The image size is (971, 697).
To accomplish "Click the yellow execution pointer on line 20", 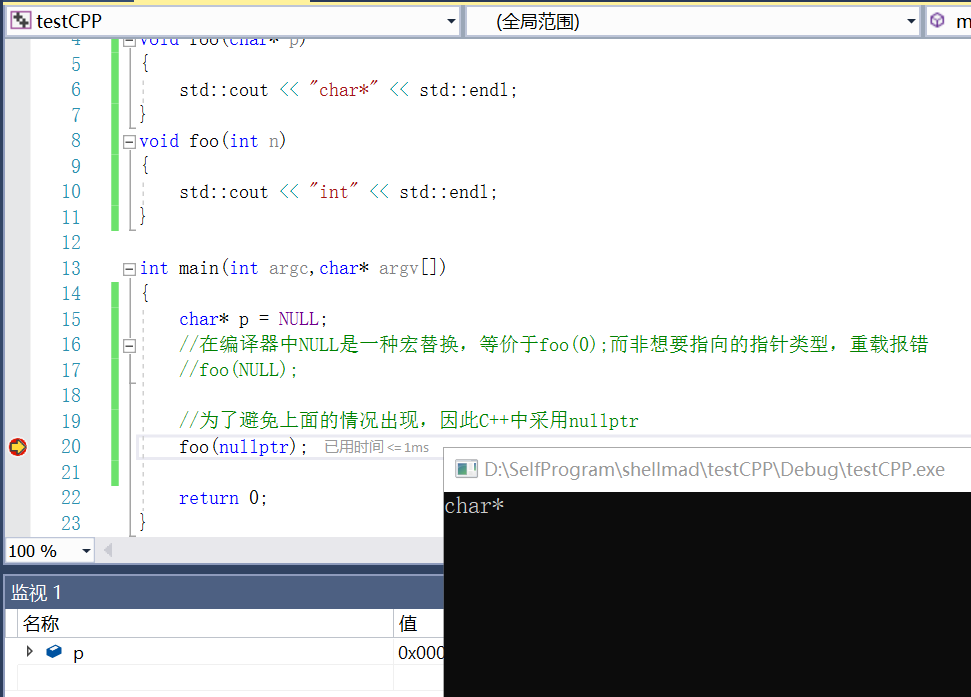I will [x=17, y=447].
